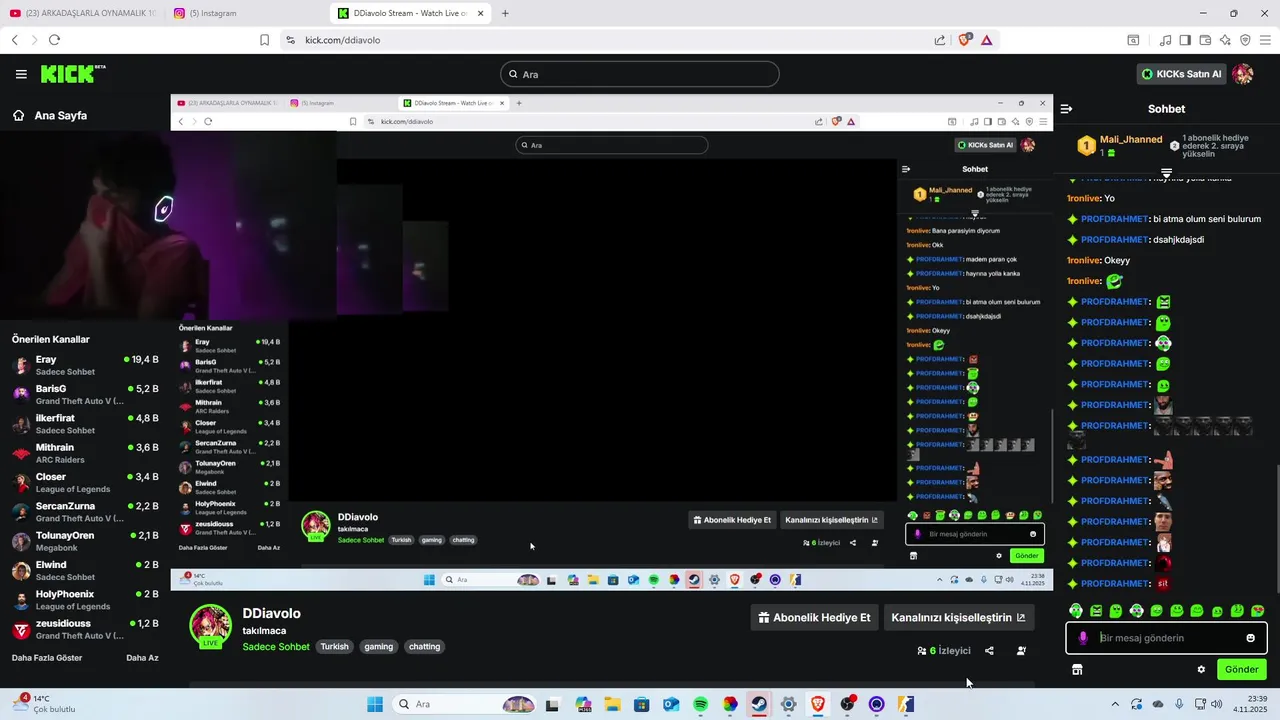The image size is (1280, 720).
Task: Reload the browser page
Action: coord(54,40)
